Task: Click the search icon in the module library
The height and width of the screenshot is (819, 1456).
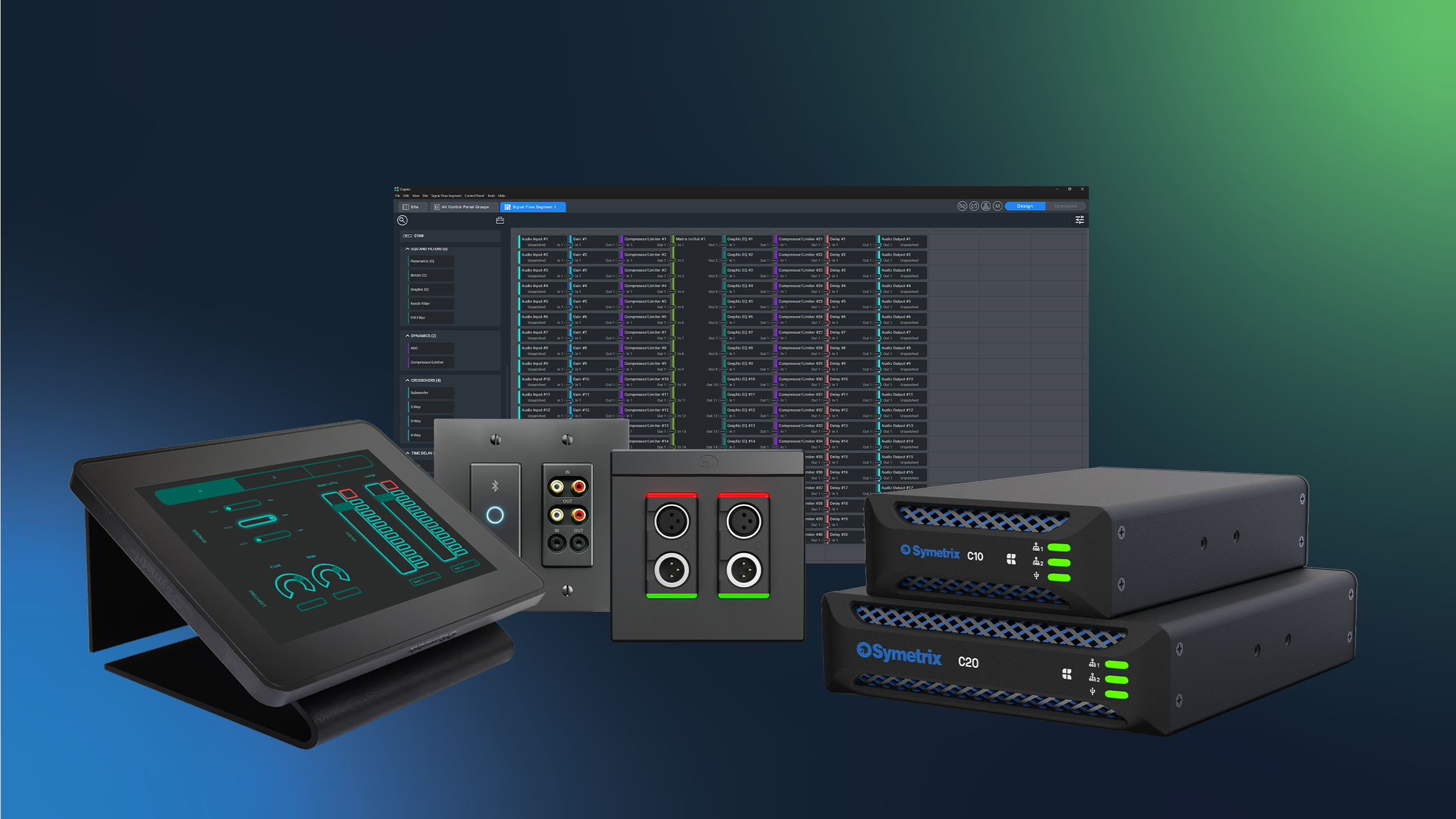Action: tap(402, 220)
